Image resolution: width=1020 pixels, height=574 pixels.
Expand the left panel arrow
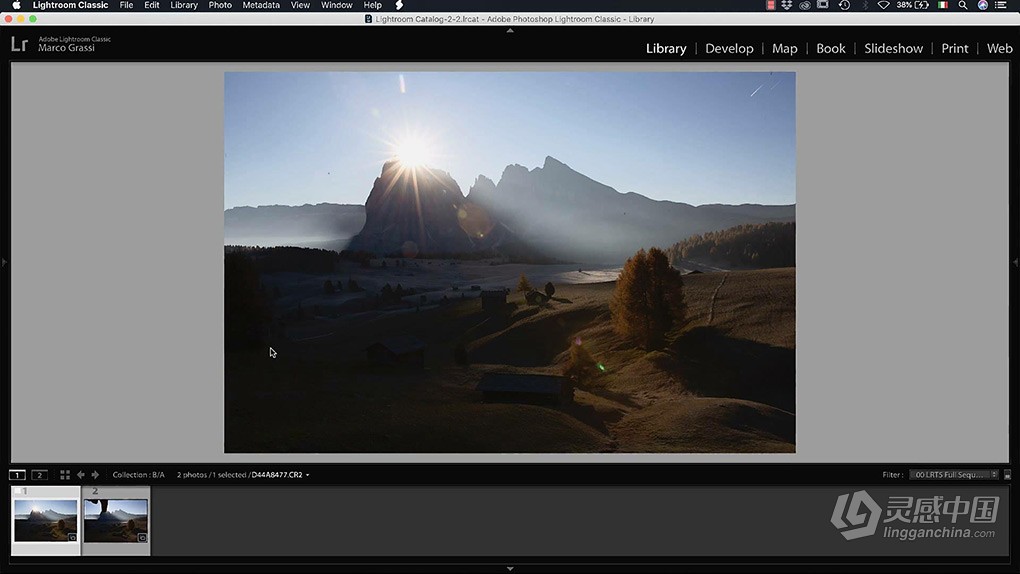pyautogui.click(x=4, y=262)
